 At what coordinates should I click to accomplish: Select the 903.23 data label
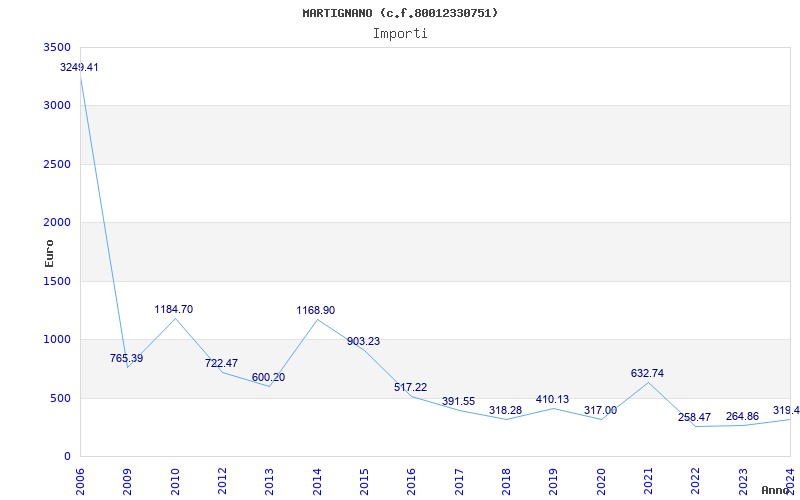(363, 341)
